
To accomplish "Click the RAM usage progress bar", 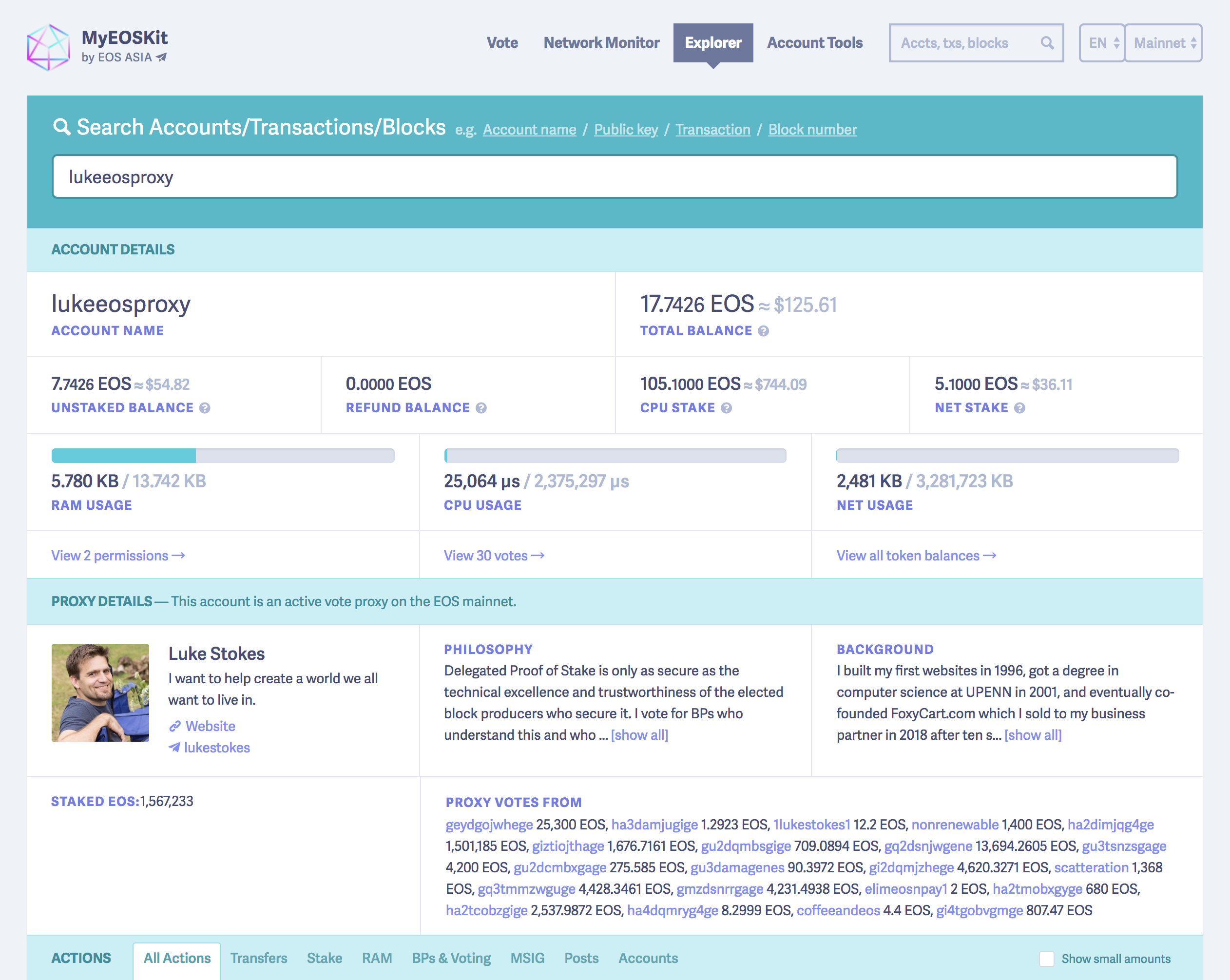I will pos(223,455).
